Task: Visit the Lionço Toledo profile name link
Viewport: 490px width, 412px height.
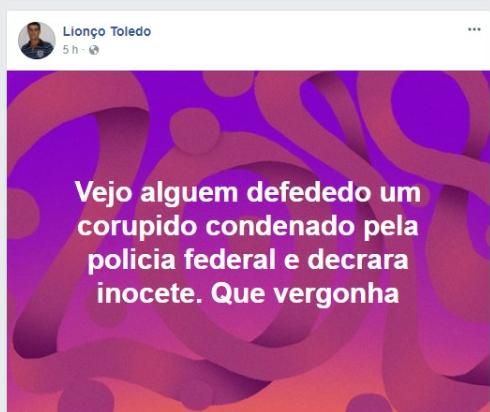Action: (107, 31)
